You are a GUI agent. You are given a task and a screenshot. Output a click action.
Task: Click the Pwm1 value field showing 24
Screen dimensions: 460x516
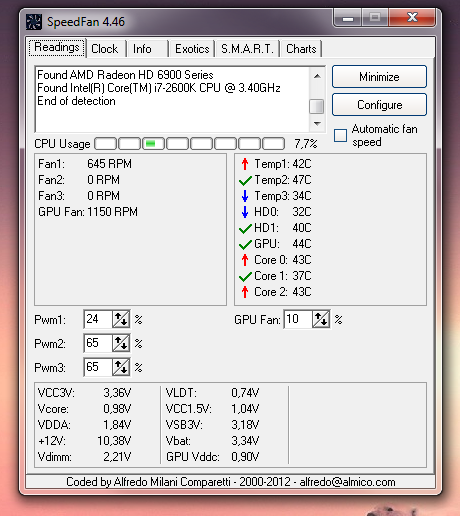pyautogui.click(x=98, y=319)
